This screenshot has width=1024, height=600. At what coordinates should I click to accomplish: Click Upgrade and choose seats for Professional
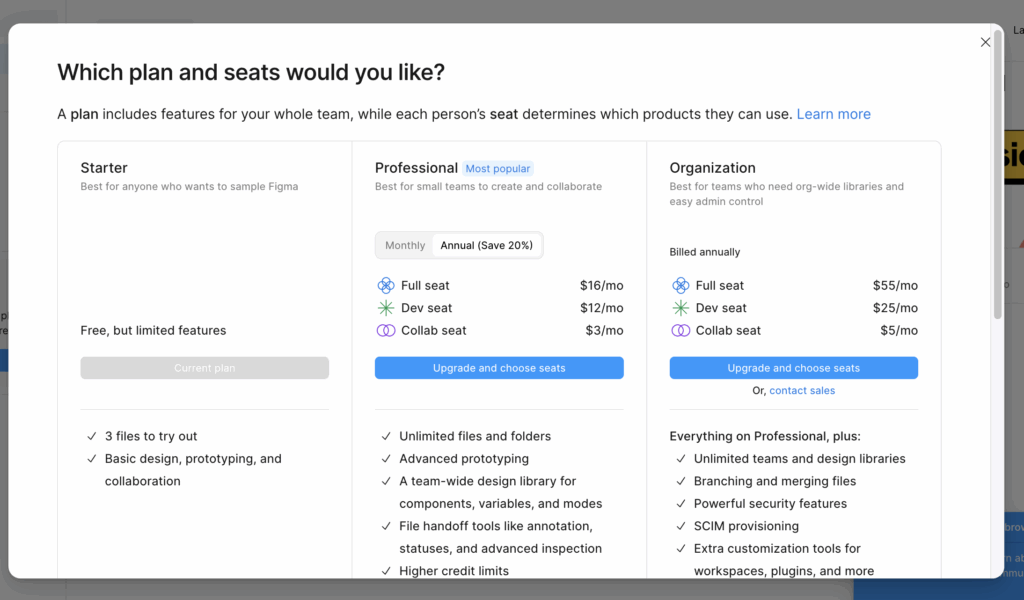tap(499, 368)
